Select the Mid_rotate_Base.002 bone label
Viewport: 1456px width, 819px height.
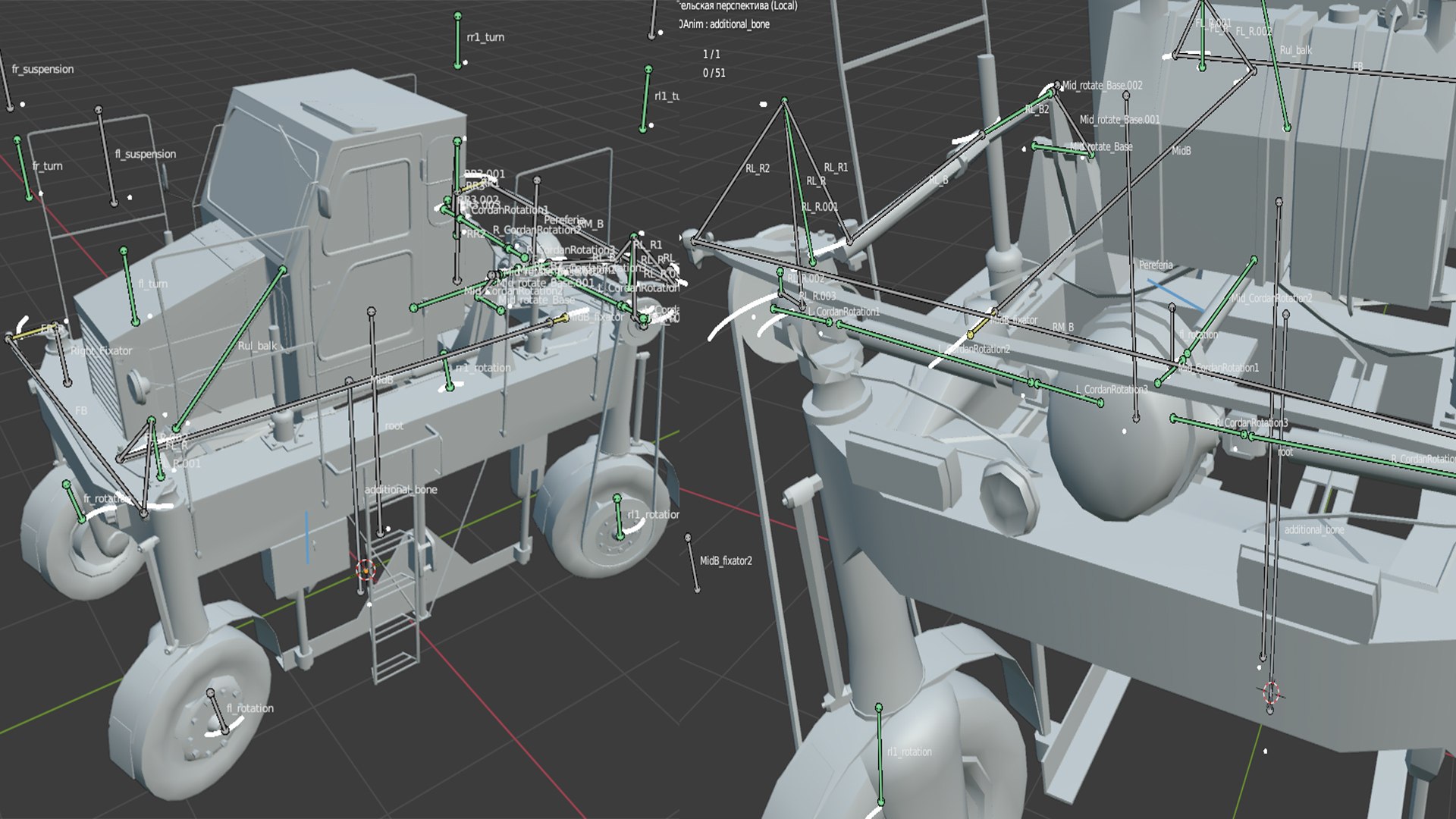(1102, 86)
